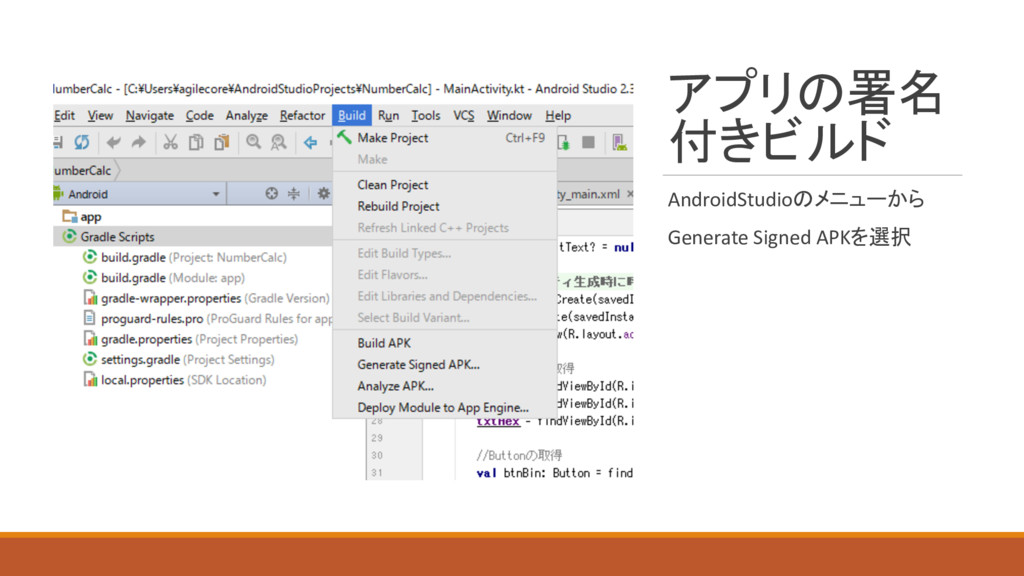Click the Copy icon in toolbar

point(196,142)
